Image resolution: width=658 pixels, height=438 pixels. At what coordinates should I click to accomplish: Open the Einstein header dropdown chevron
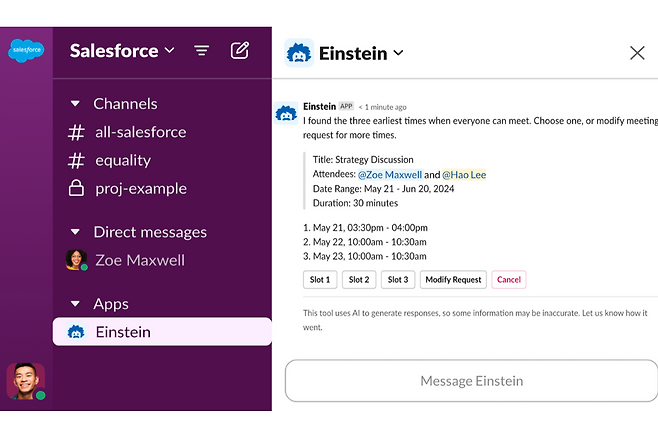398,53
